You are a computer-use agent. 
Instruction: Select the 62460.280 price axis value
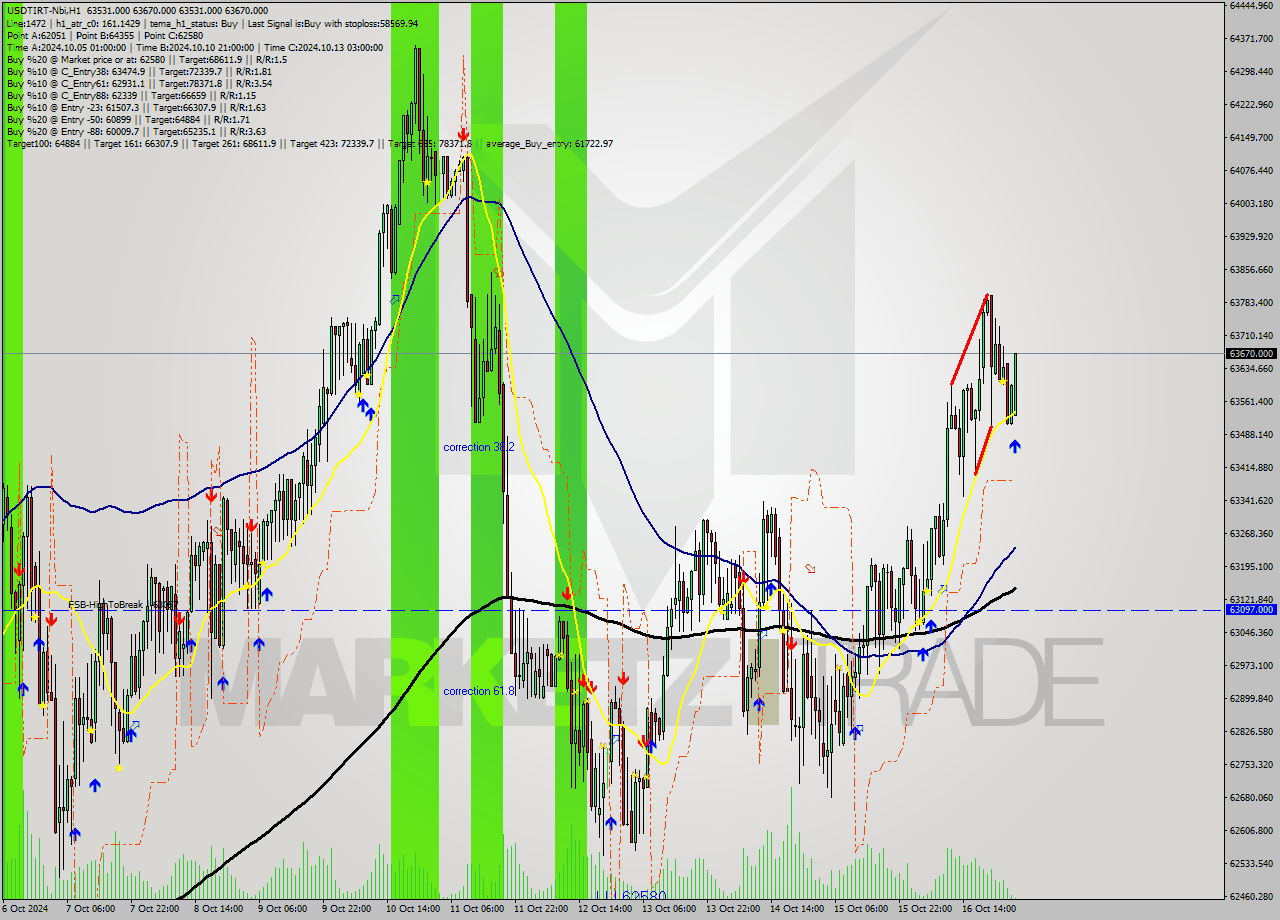click(x=1251, y=896)
